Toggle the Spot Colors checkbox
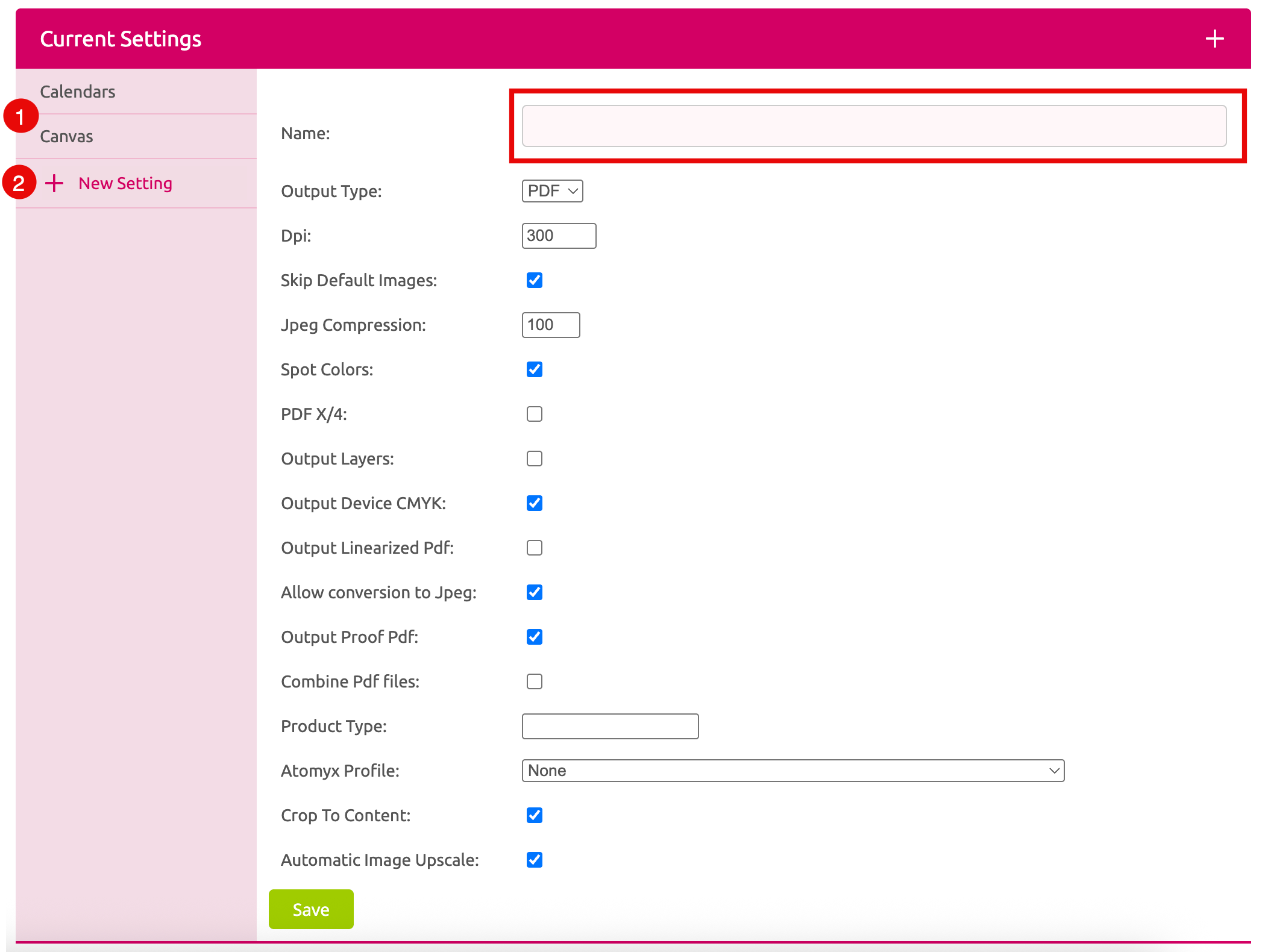Viewport: 1262px width, 952px height. pos(534,369)
